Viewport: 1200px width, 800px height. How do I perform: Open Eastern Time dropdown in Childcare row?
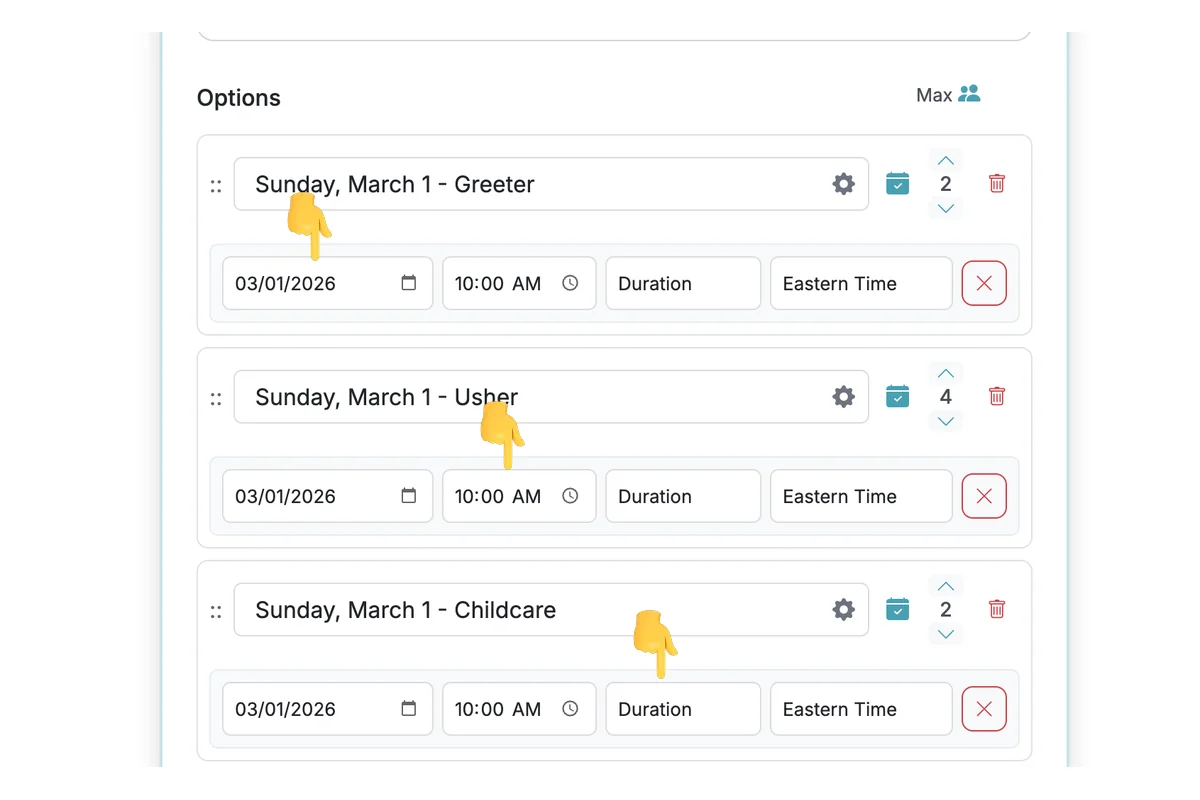861,710
